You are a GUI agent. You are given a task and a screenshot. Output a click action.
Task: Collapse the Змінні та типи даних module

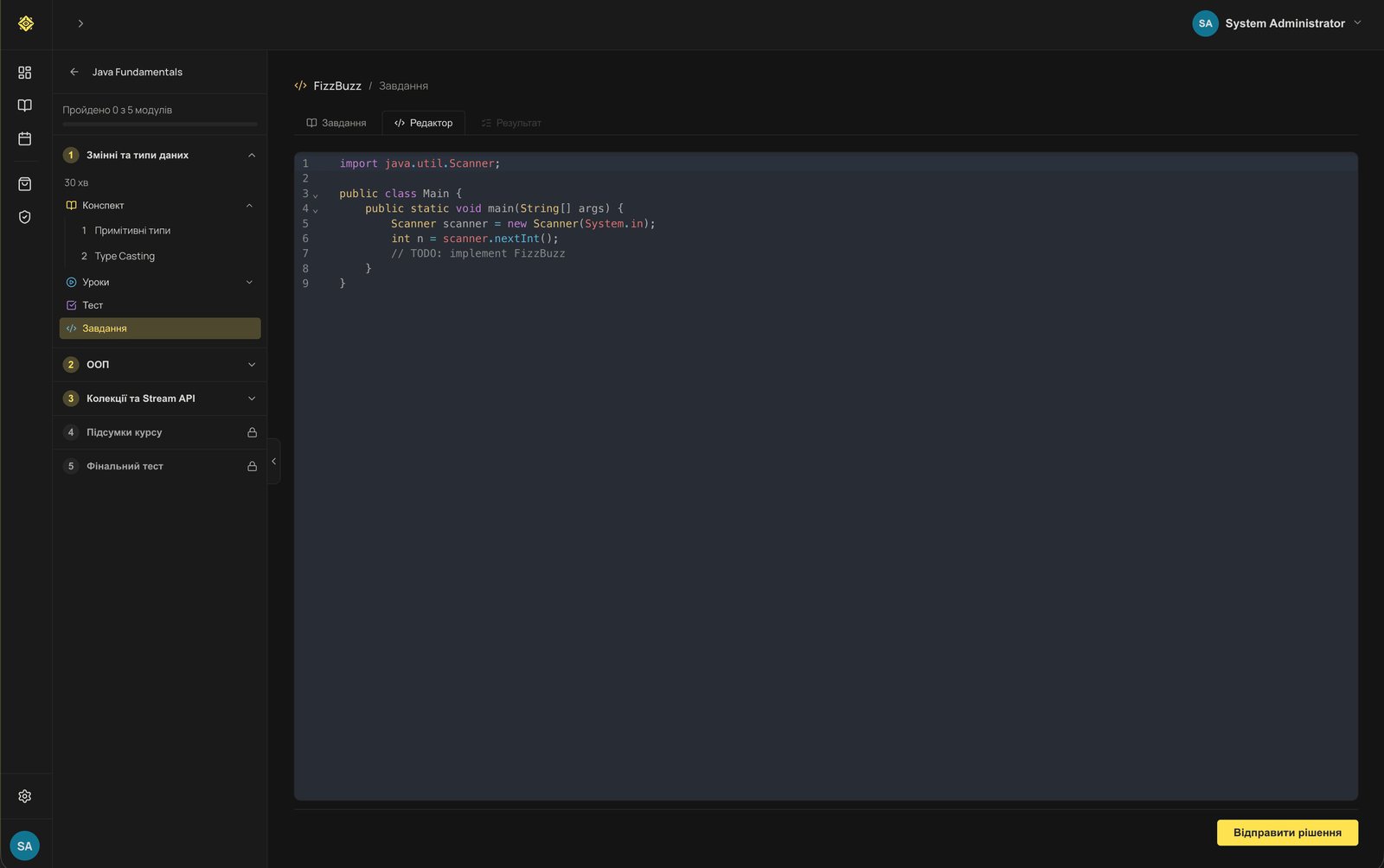pos(252,156)
